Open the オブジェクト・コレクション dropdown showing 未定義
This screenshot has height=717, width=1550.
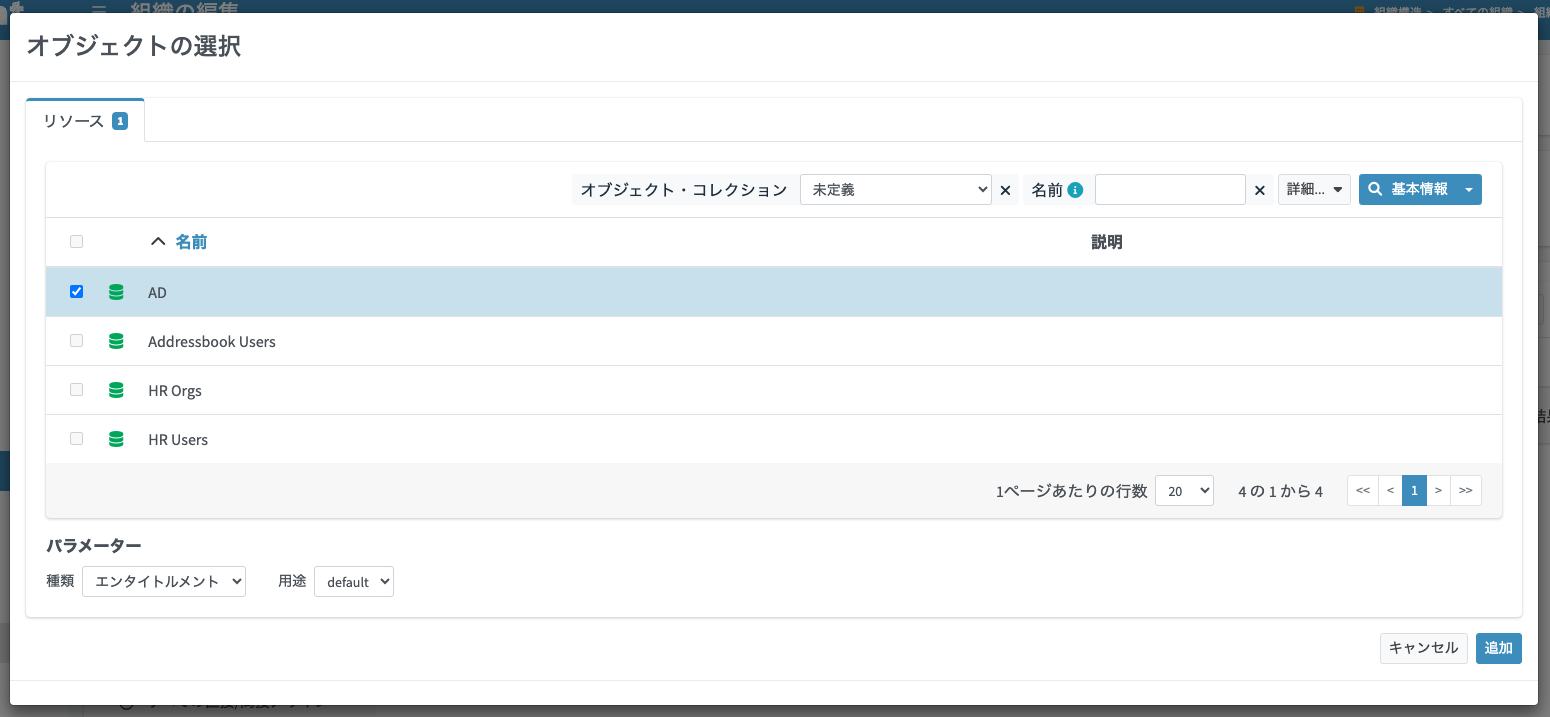pos(896,190)
